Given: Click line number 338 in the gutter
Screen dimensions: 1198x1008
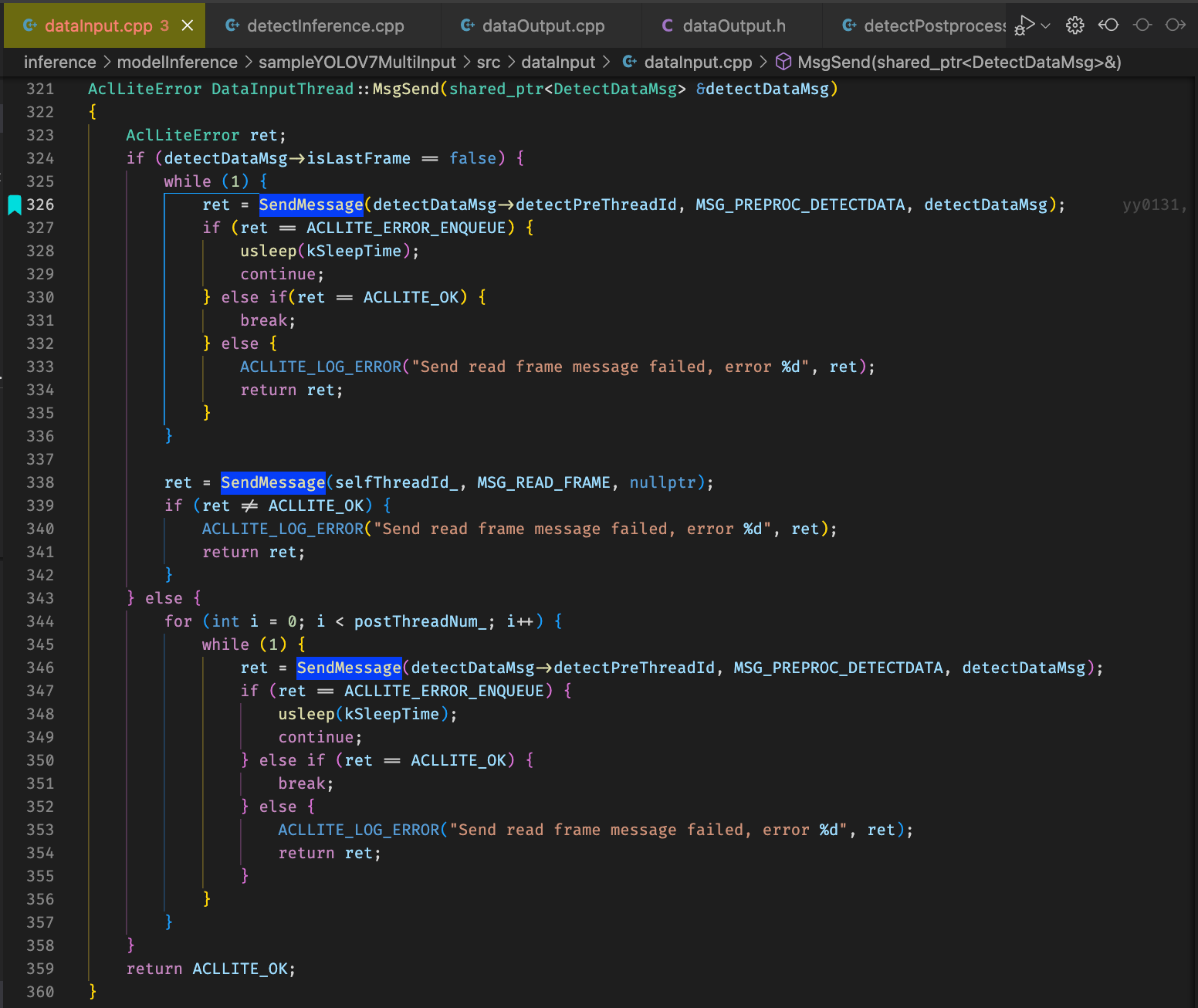Looking at the screenshot, I should (40, 482).
